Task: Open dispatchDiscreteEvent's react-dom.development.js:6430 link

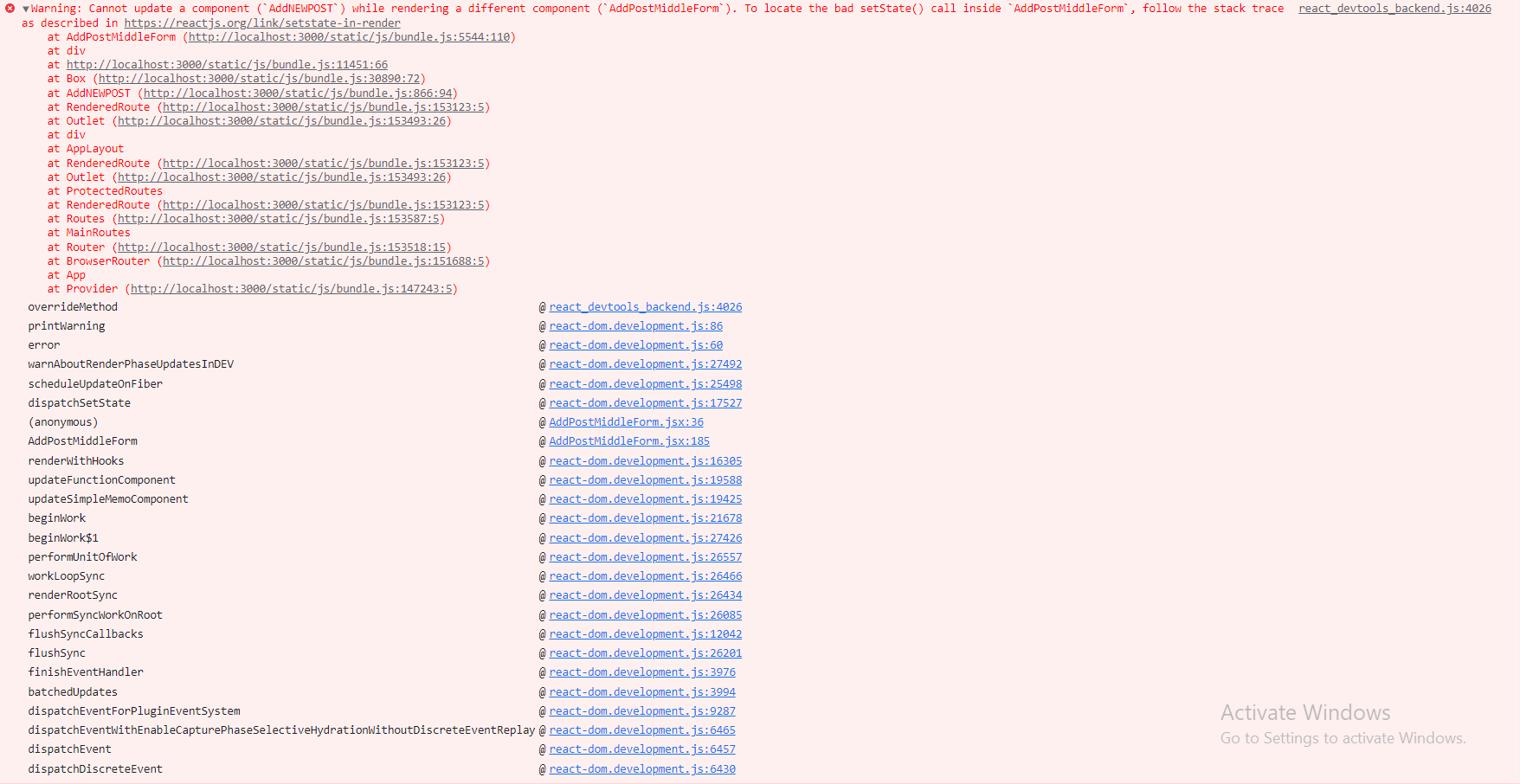Action: coord(642,769)
